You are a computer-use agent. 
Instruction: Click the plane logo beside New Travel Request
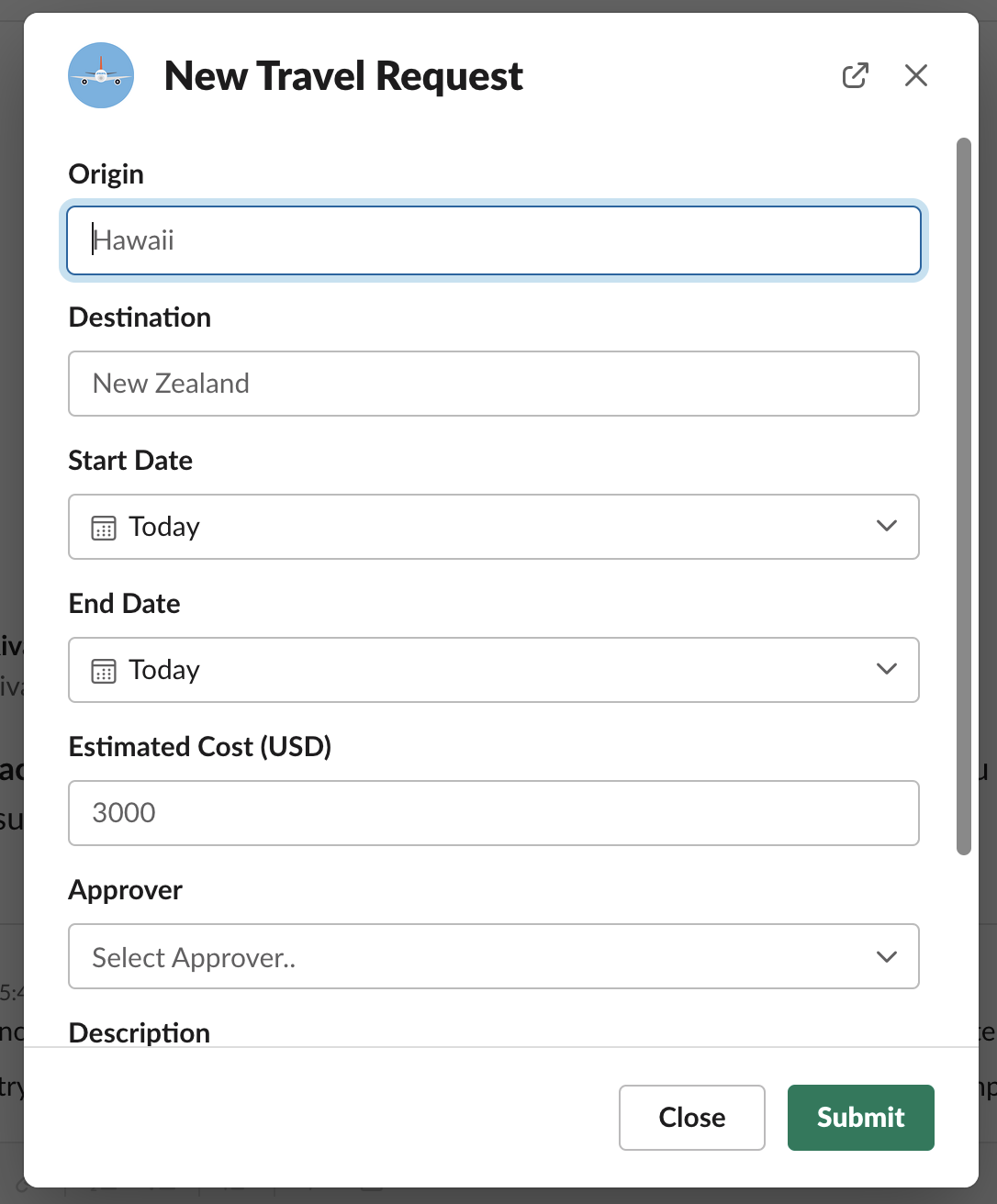click(x=101, y=75)
